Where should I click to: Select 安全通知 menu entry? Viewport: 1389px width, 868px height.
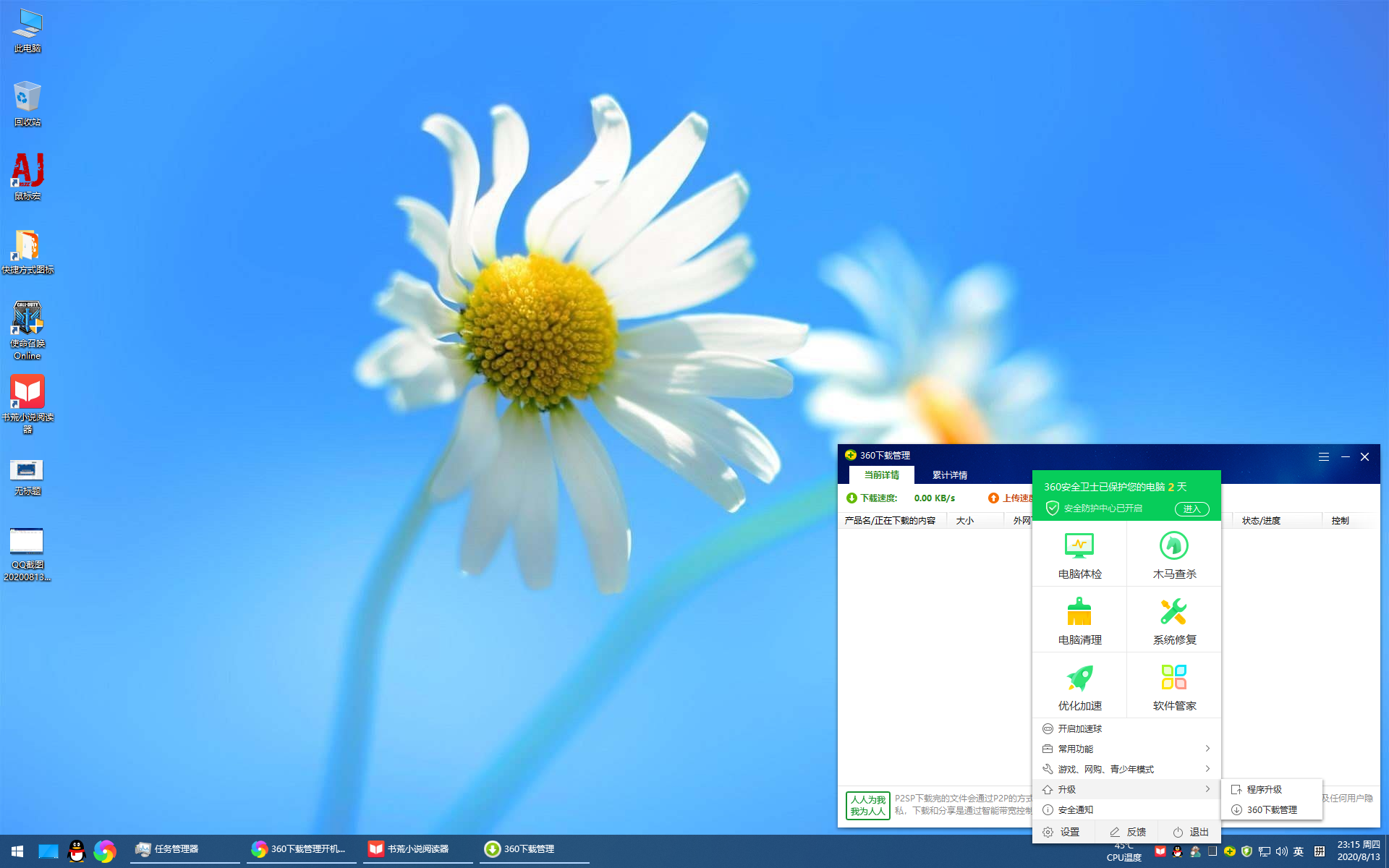point(1126,809)
